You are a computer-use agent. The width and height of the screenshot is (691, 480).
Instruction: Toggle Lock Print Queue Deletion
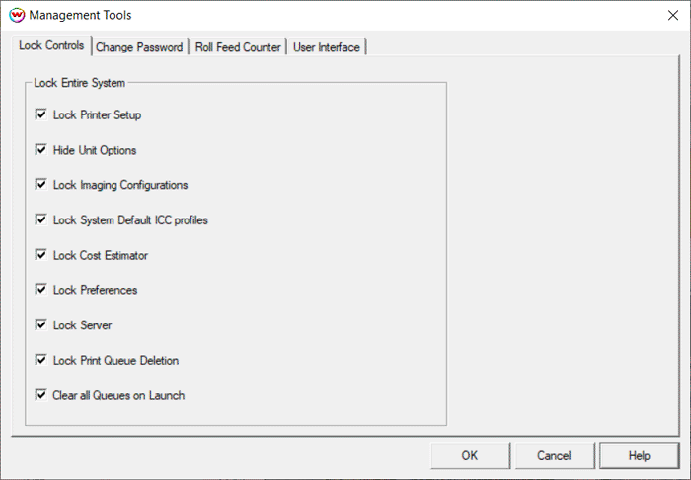pyautogui.click(x=41, y=360)
